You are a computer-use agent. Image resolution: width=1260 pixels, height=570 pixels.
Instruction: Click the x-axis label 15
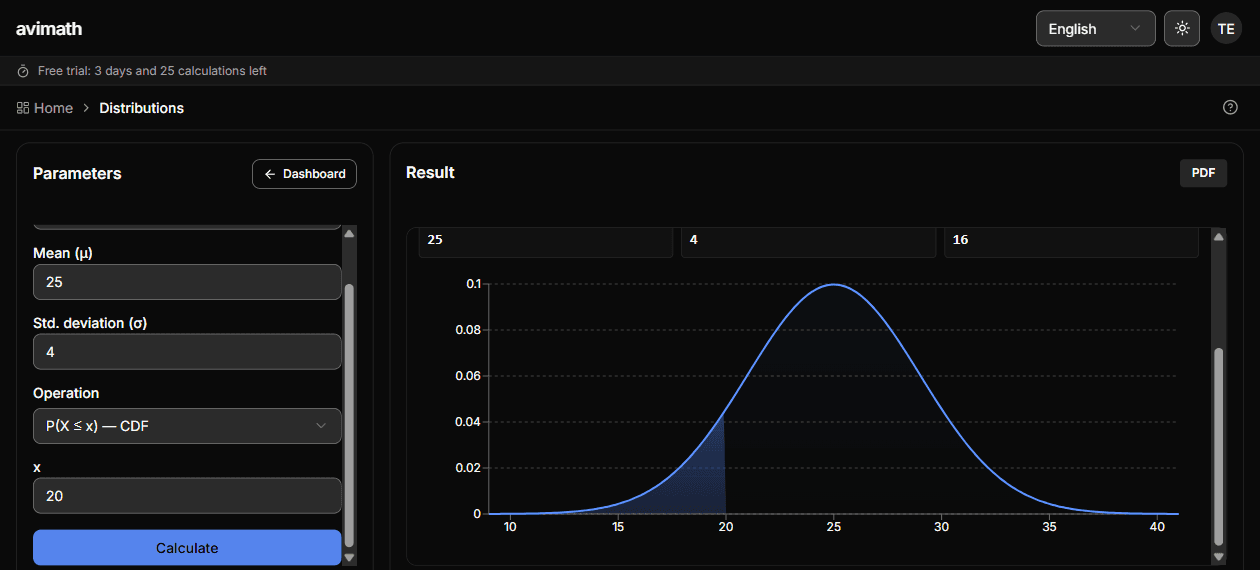(x=618, y=527)
